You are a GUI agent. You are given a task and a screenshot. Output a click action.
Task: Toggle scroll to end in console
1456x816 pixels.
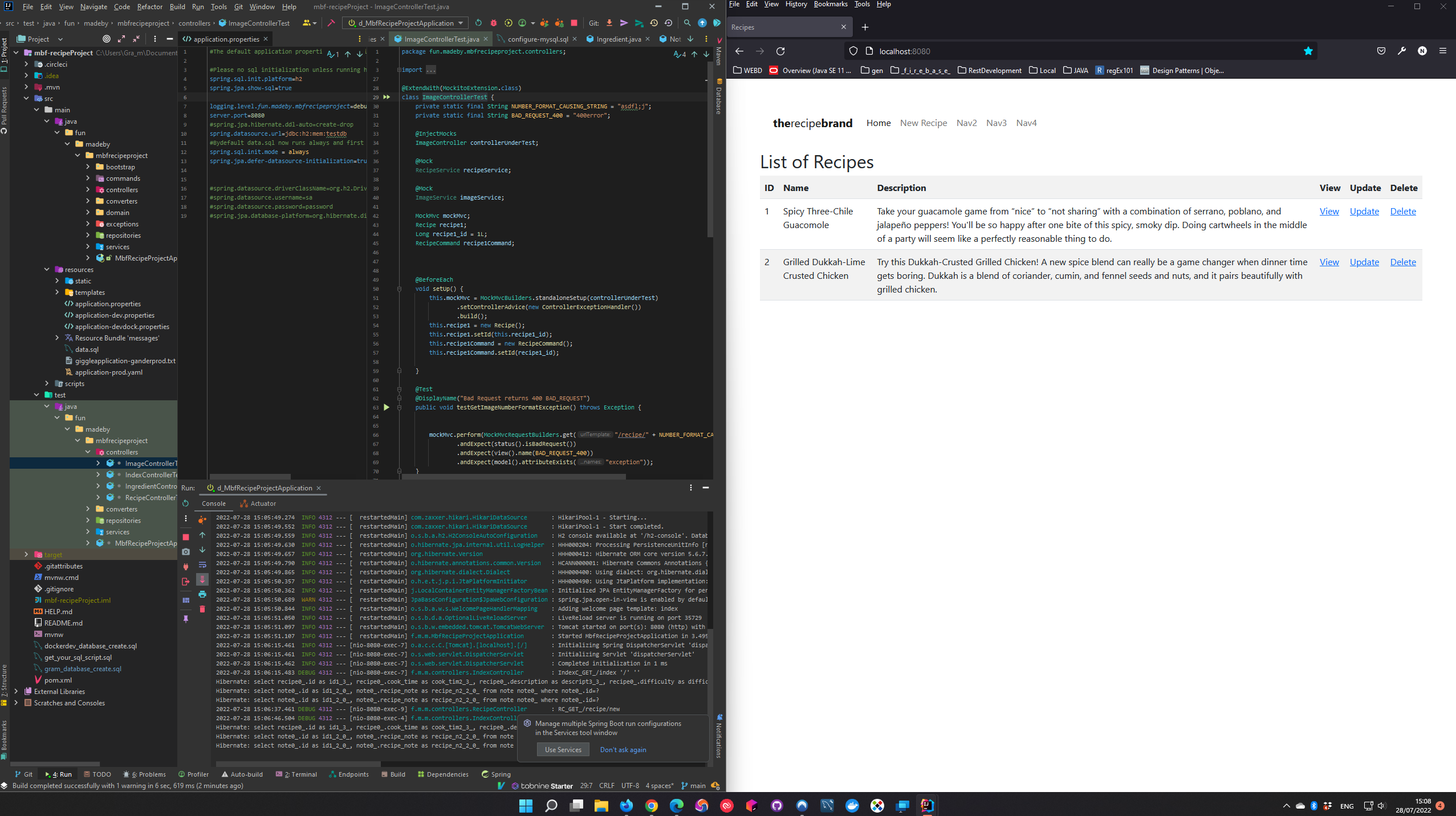pos(202,579)
